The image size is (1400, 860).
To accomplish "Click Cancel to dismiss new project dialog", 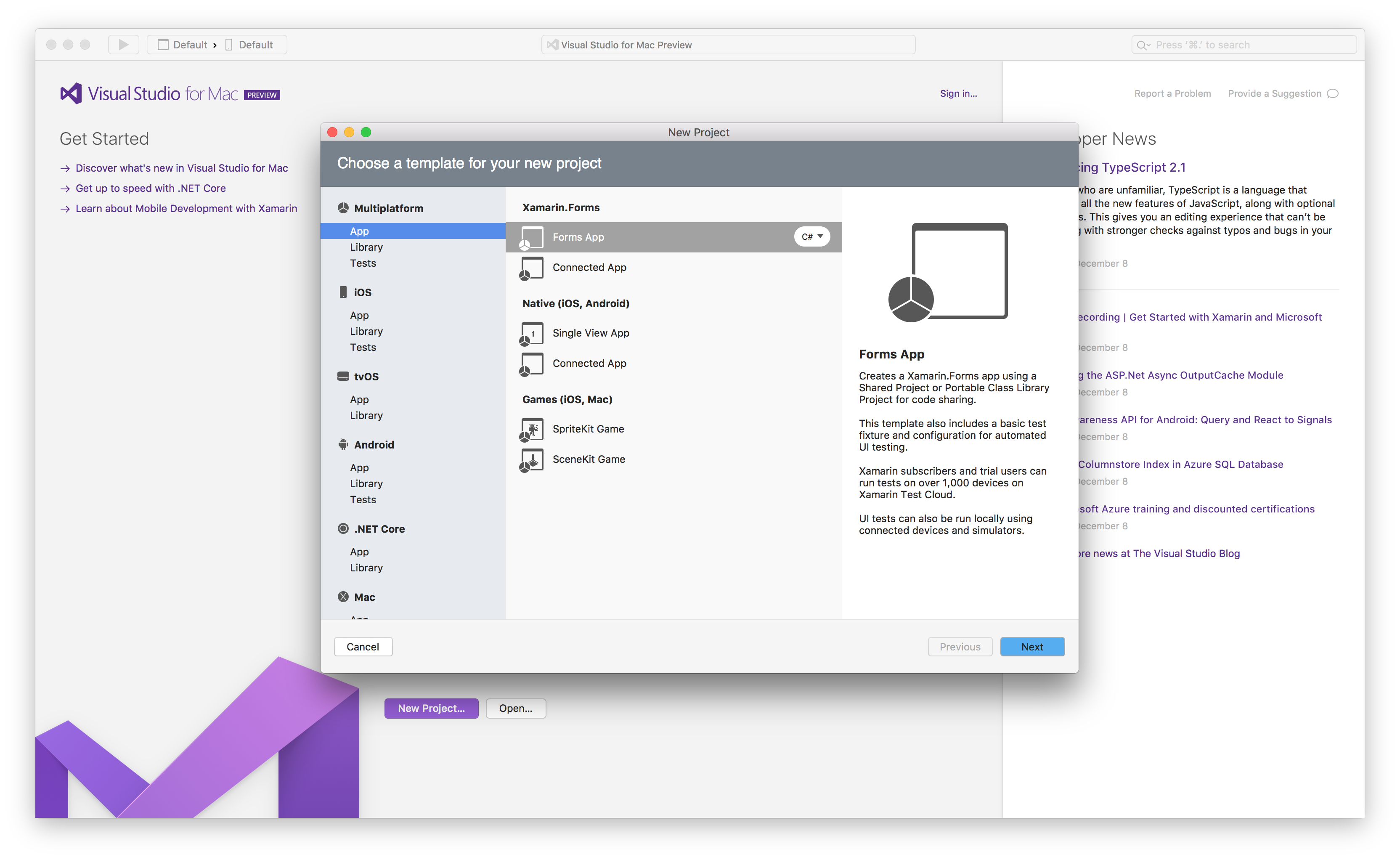I will (362, 646).
